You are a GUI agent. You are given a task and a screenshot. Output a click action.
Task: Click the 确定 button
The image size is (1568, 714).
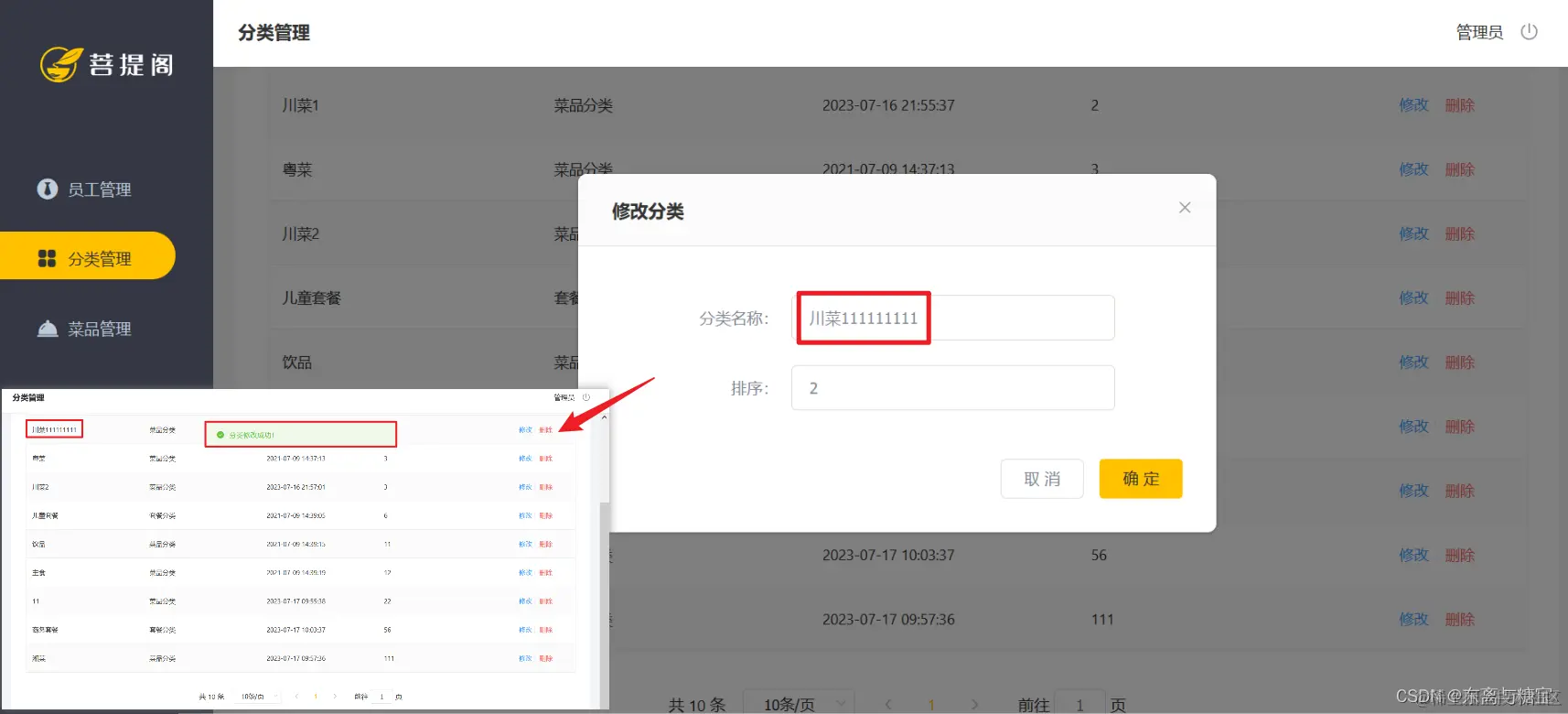point(1141,479)
